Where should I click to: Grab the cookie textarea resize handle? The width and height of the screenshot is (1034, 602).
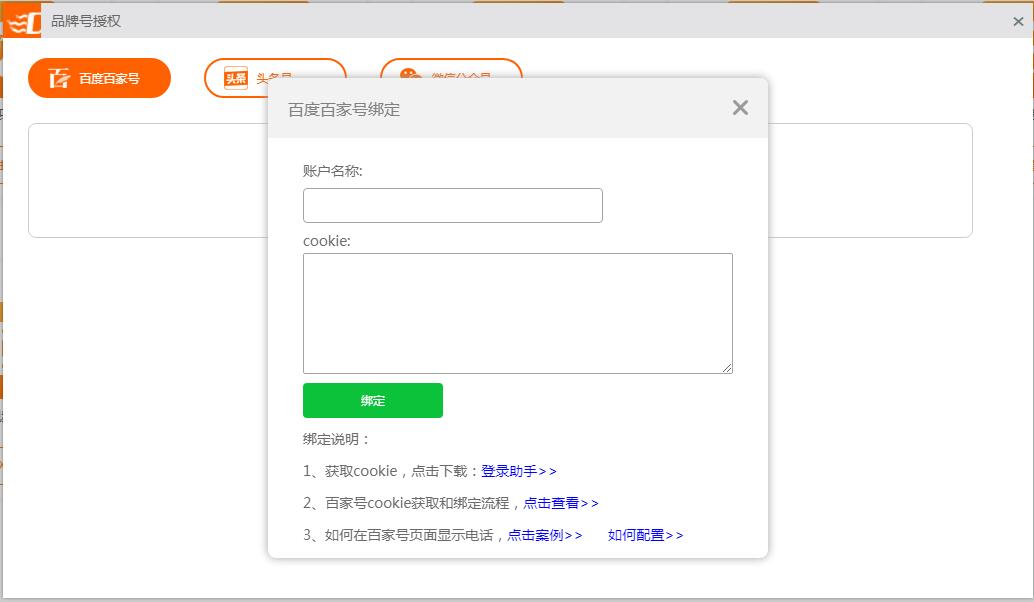pos(727,368)
